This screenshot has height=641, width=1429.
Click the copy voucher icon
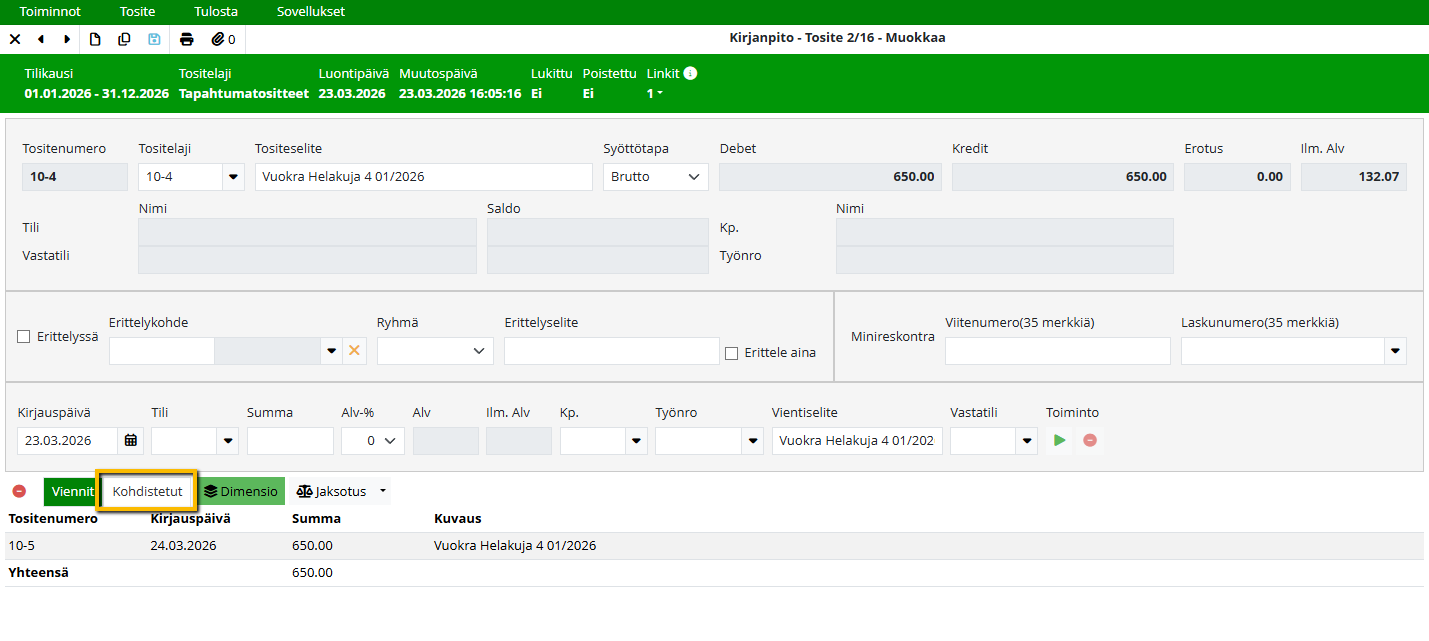[124, 40]
